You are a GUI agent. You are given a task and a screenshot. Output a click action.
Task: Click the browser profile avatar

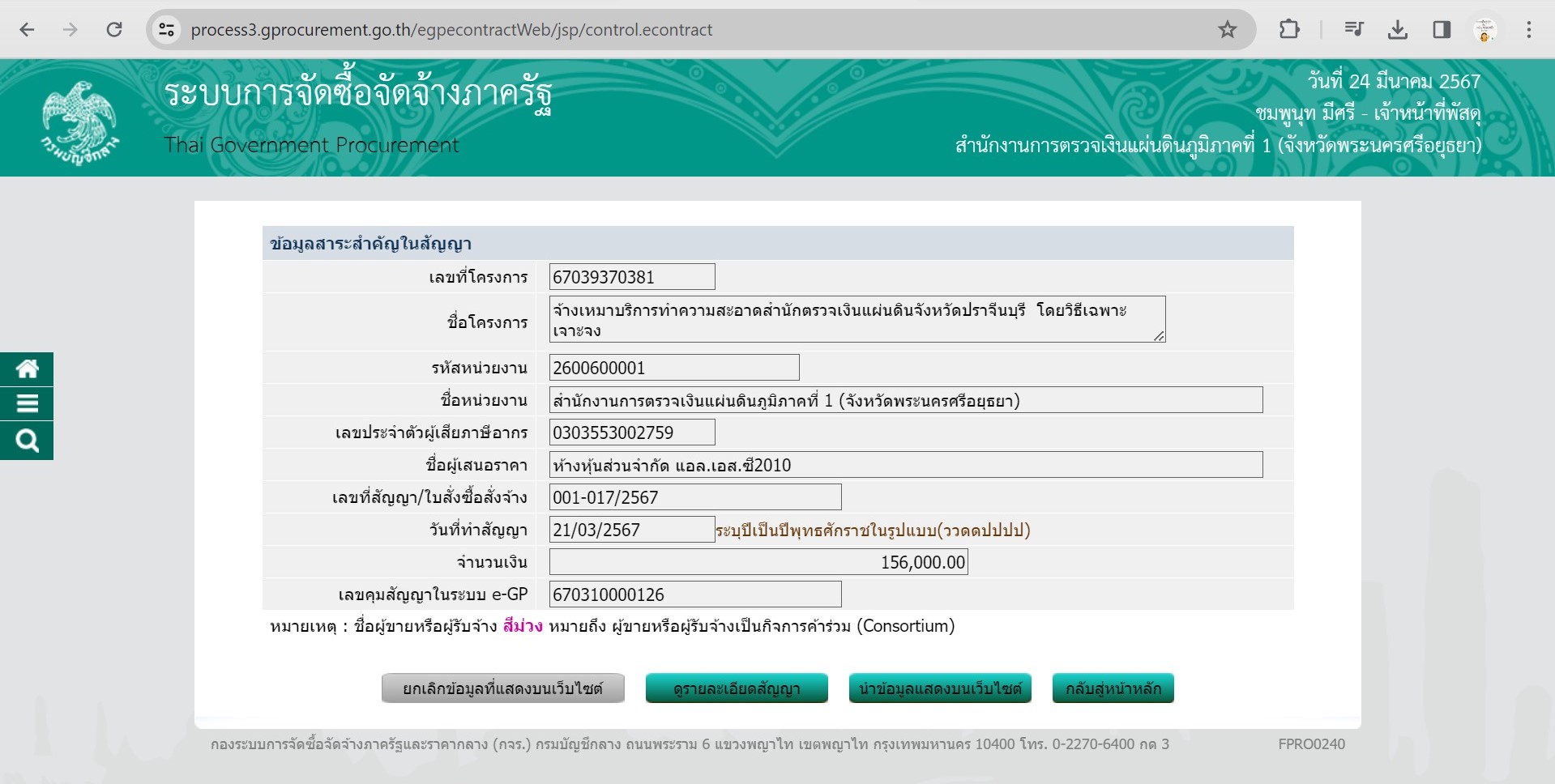pos(1485,29)
